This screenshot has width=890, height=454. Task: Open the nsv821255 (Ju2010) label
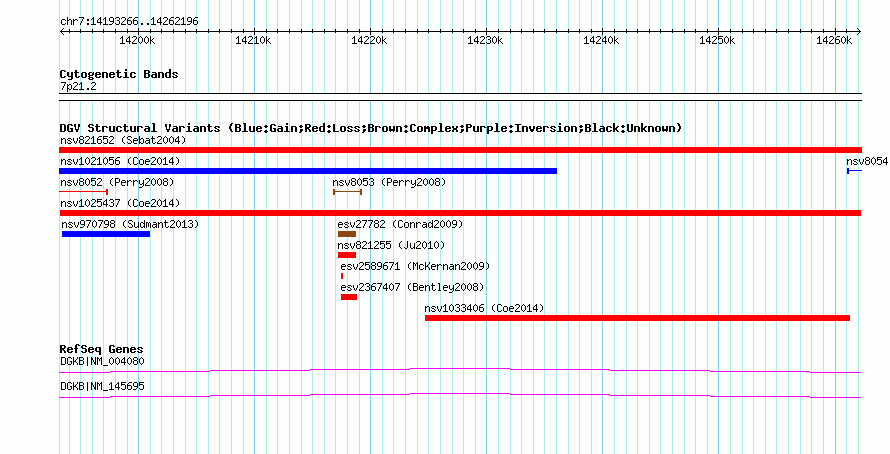392,245
